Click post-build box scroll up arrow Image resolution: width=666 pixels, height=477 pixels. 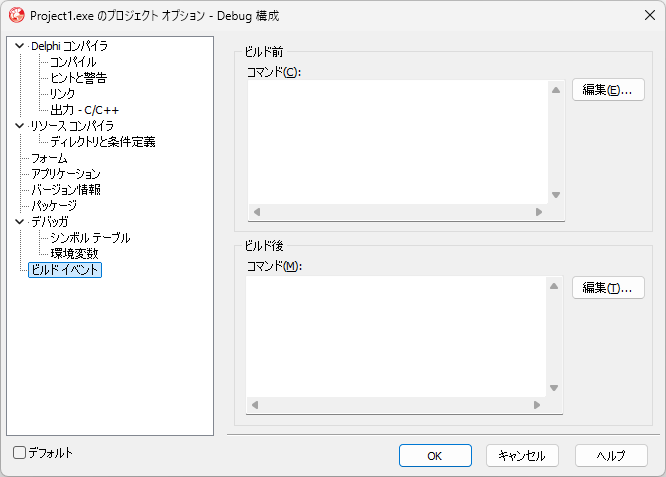[x=554, y=286]
